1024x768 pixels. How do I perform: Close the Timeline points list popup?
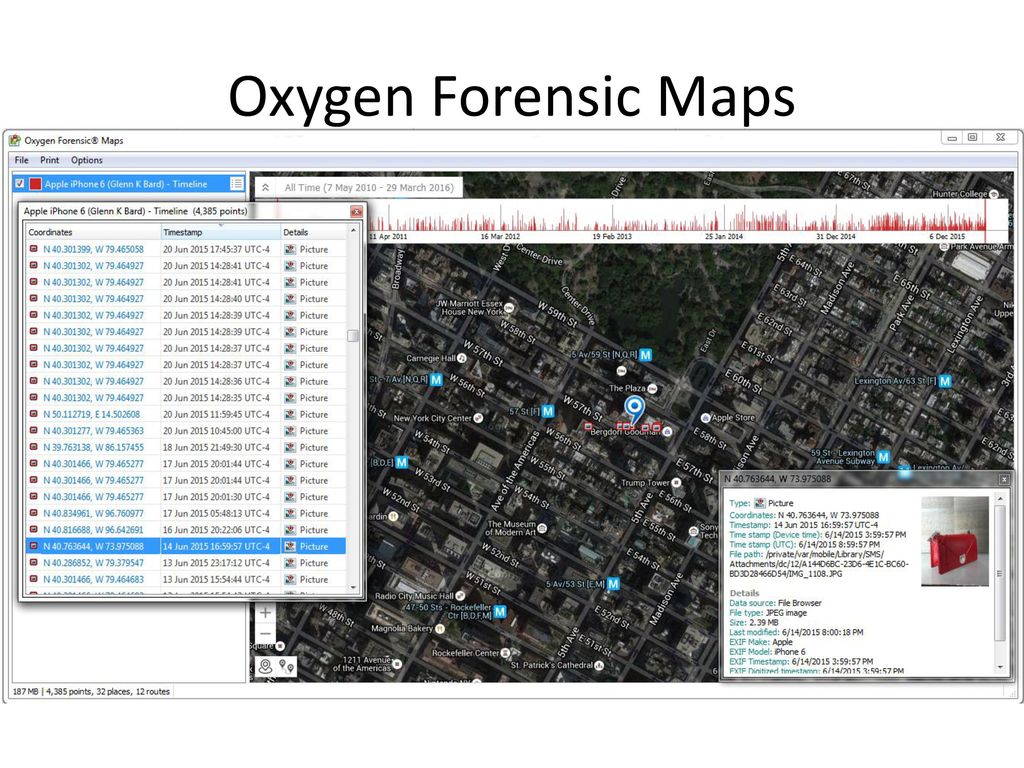[x=356, y=212]
